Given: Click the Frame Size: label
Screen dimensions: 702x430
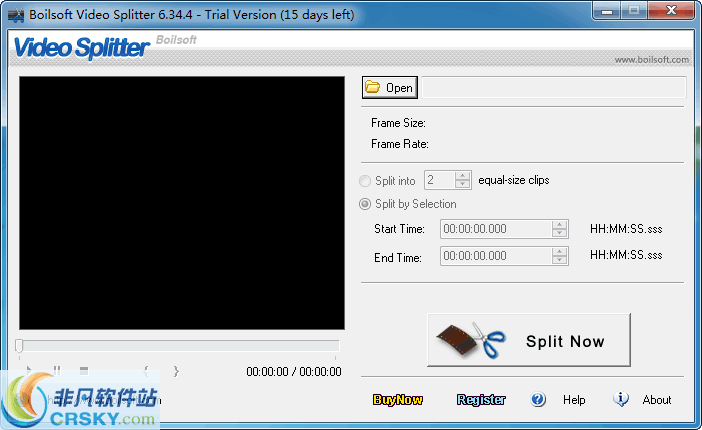Looking at the screenshot, I should (398, 123).
